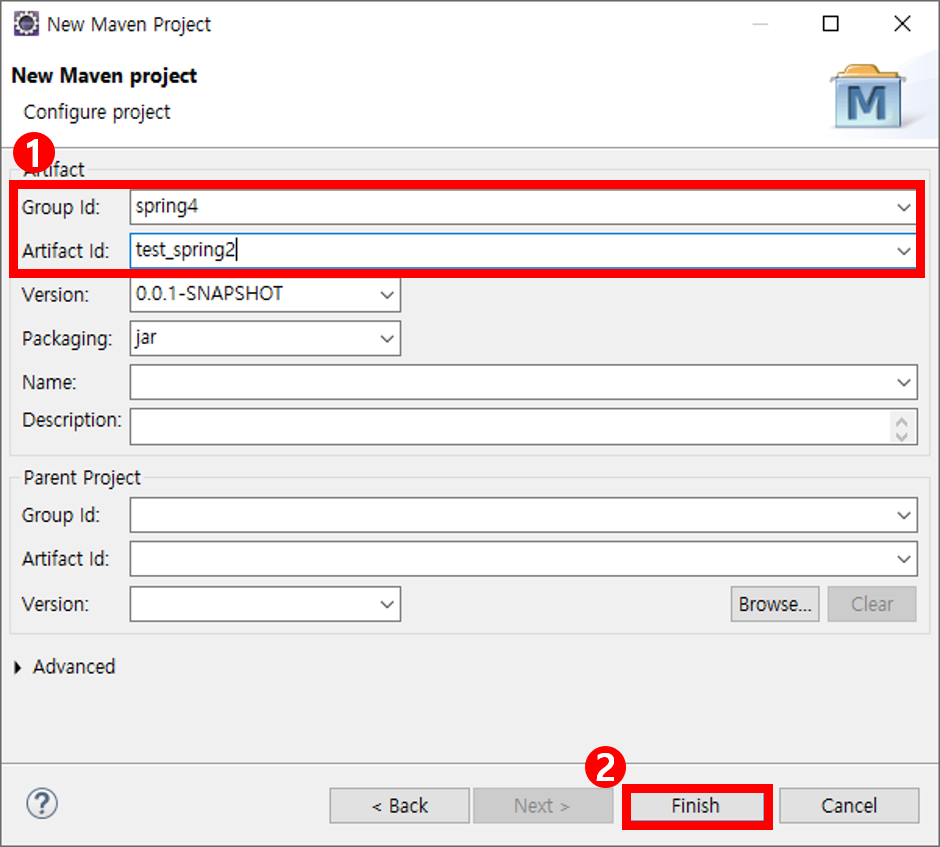Click the Description field scroll arrows
Screen dimensions: 940x847
[902, 427]
